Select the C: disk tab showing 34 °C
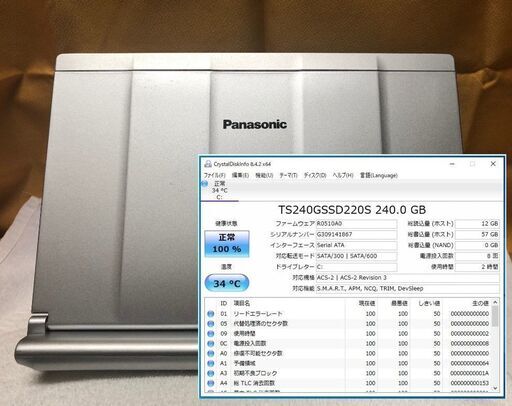 point(220,191)
